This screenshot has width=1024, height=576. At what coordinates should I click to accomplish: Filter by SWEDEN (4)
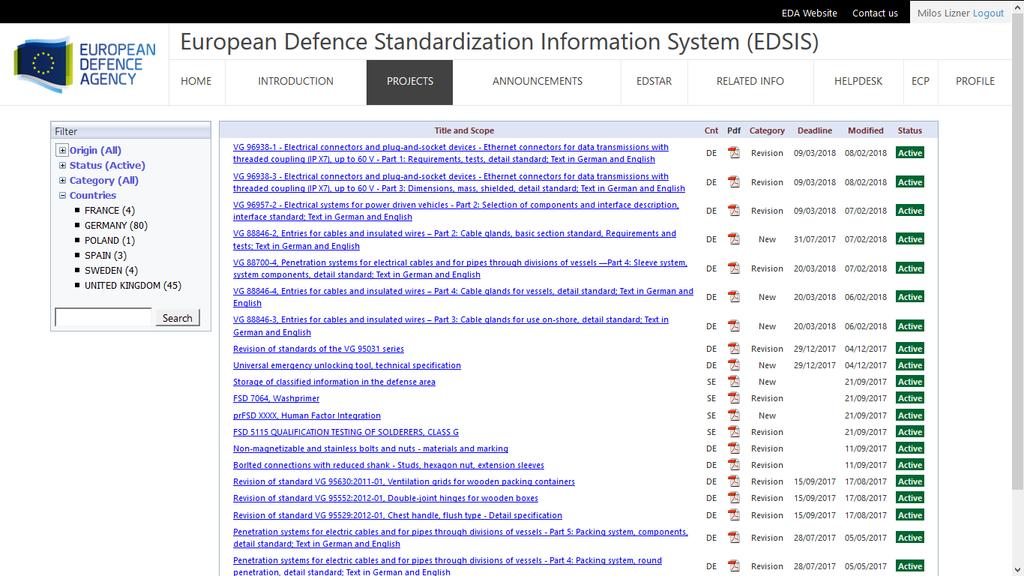pyautogui.click(x=111, y=270)
